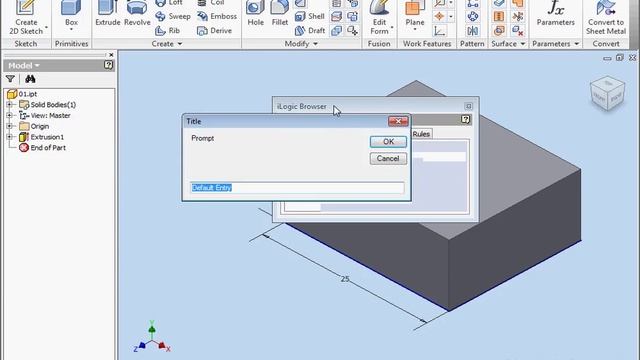The width and height of the screenshot is (640, 360).
Task: Select 01.ipt in the model tree
Action: (22, 94)
